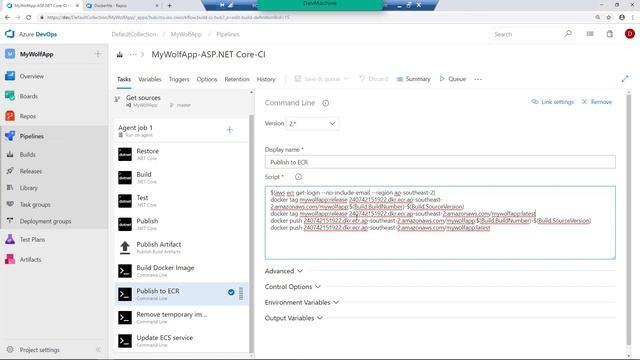
Task: Select the Test task
Action: click(181, 201)
